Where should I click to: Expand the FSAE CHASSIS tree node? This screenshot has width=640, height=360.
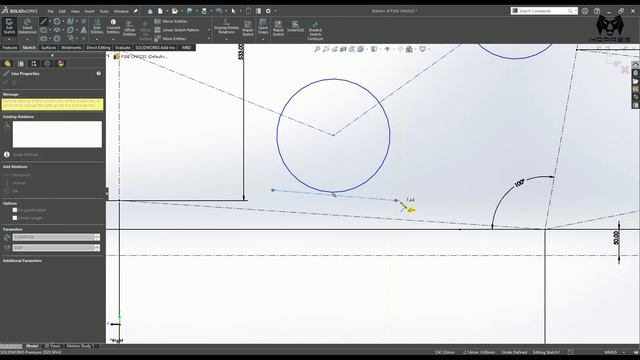point(109,56)
